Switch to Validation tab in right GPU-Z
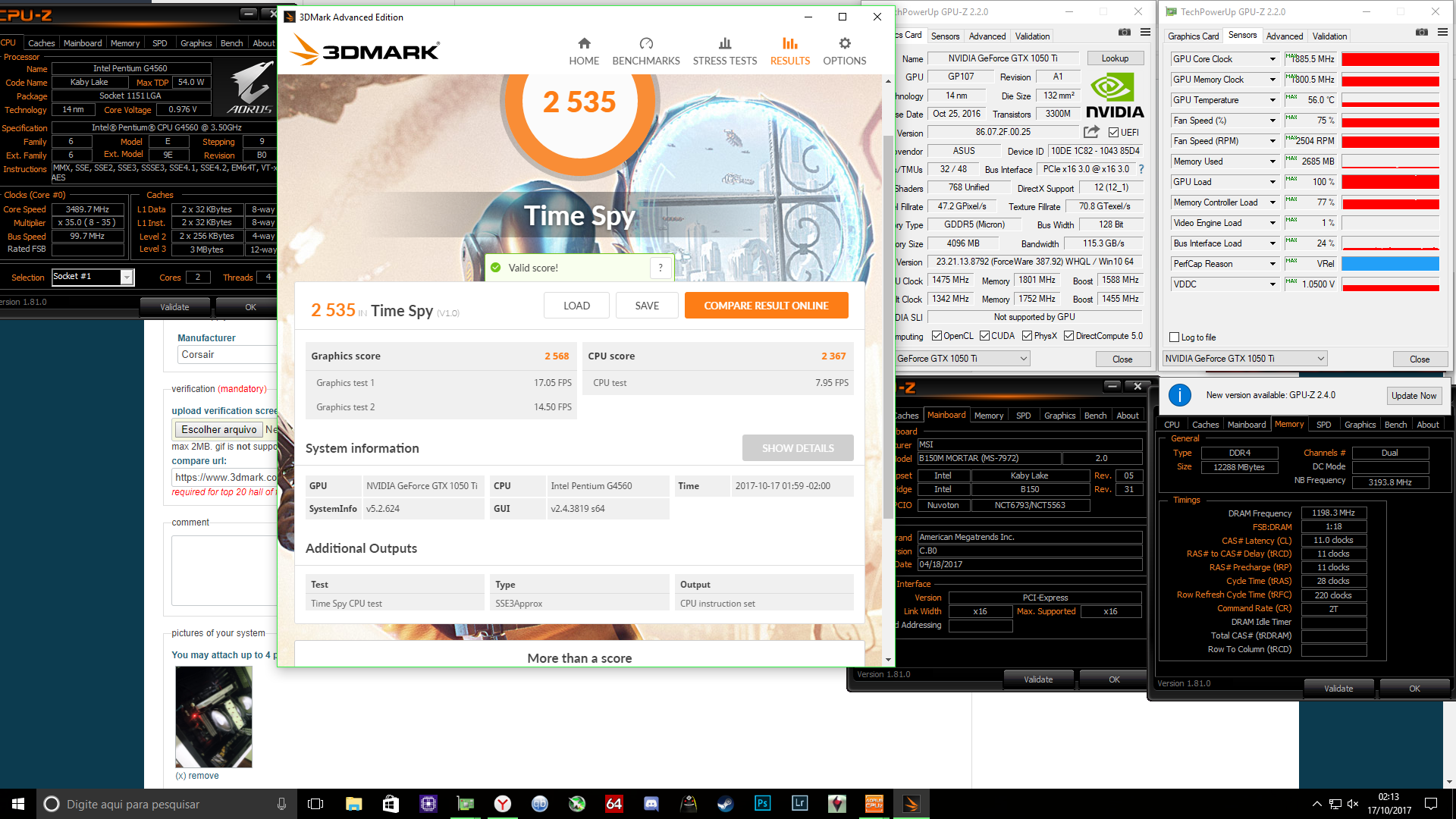 [1329, 36]
